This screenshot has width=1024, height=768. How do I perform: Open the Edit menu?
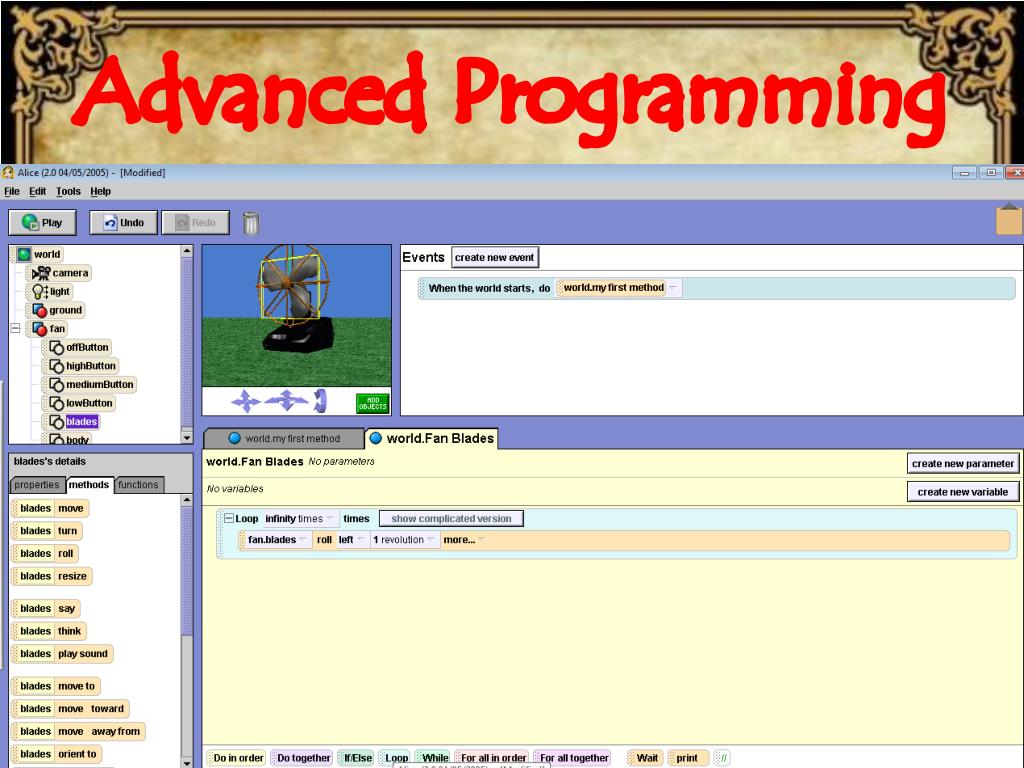coord(37,191)
